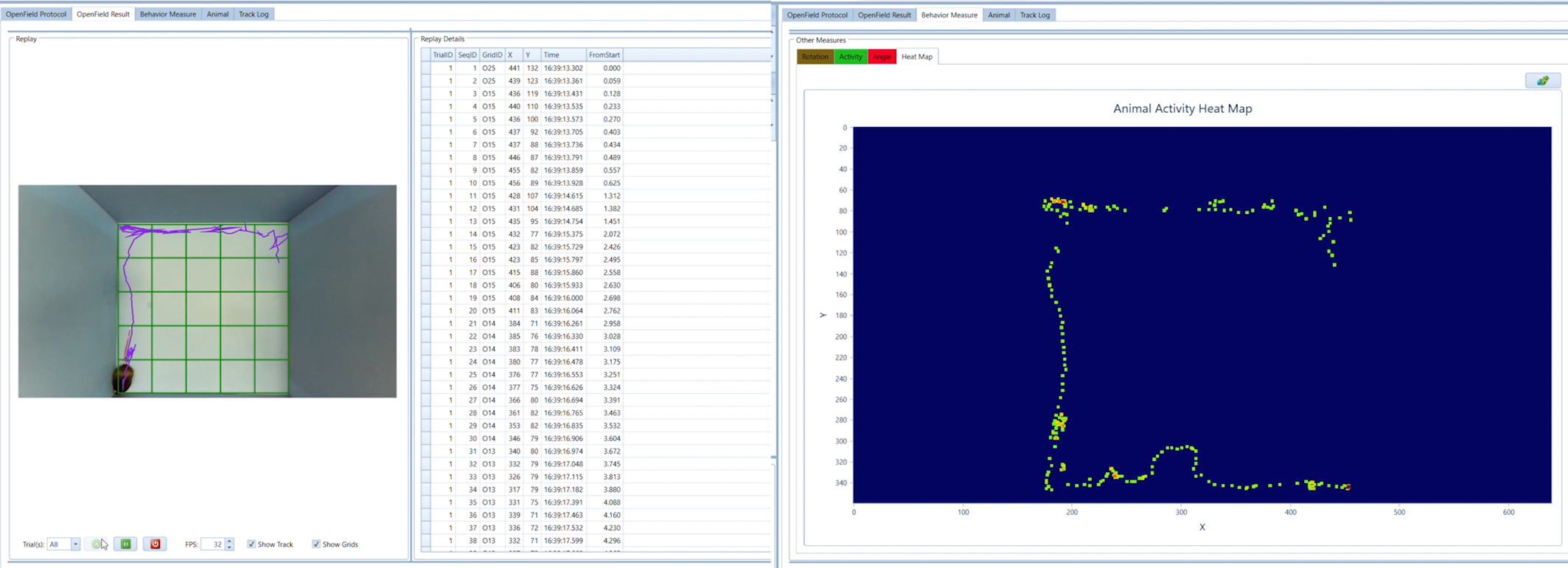Pause the replay with green pause icon
Screen dimensions: 1568x568
pos(126,544)
